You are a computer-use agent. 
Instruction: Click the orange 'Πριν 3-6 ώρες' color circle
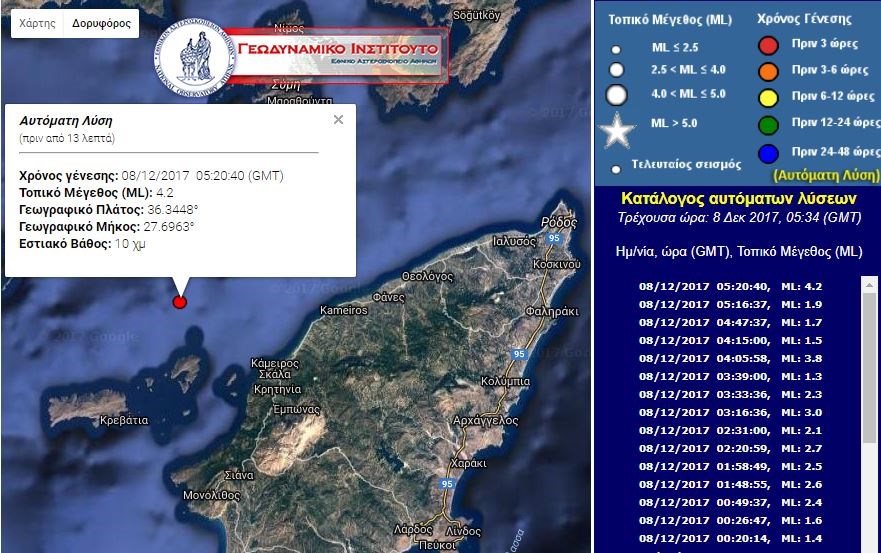(x=768, y=71)
